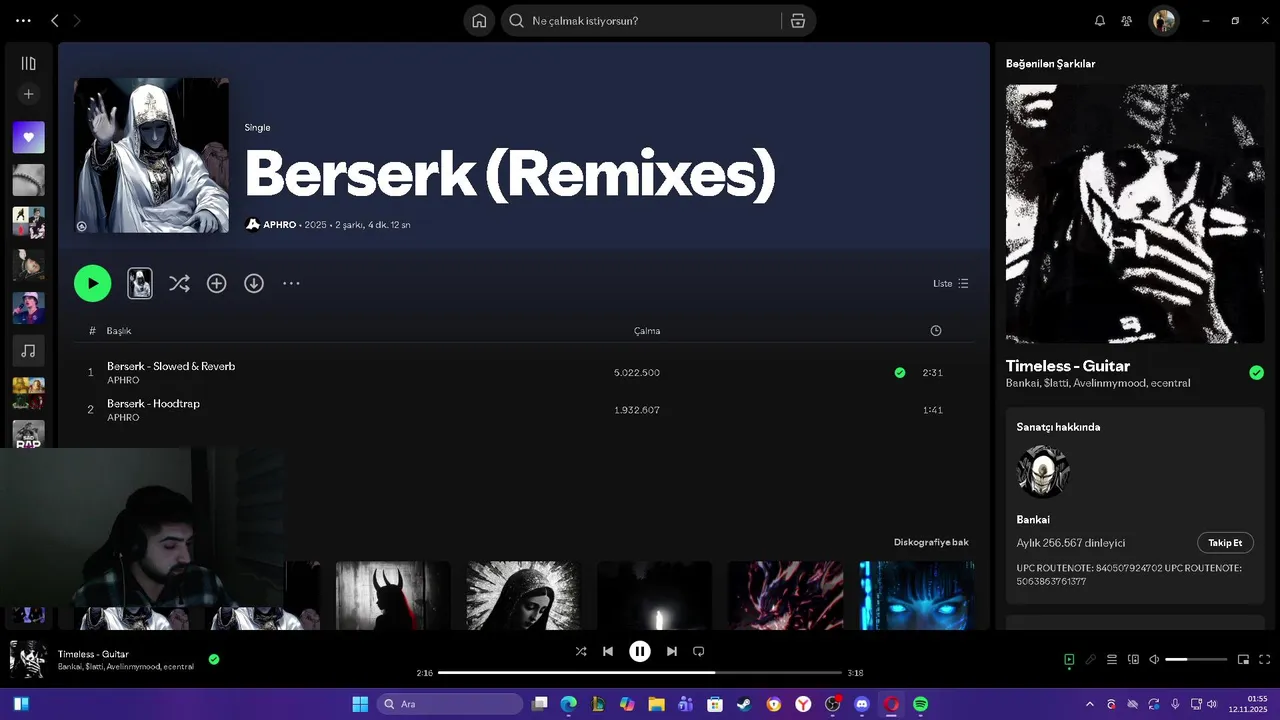Click the duration clock column icon
Viewport: 1280px width, 720px height.
pyautogui.click(x=935, y=331)
